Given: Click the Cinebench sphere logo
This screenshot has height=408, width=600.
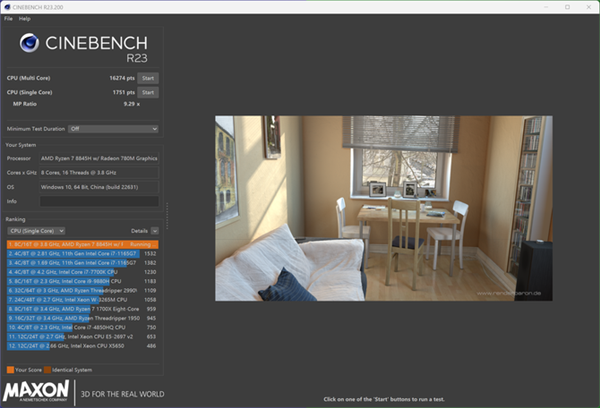Looking at the screenshot, I should click(x=32, y=45).
